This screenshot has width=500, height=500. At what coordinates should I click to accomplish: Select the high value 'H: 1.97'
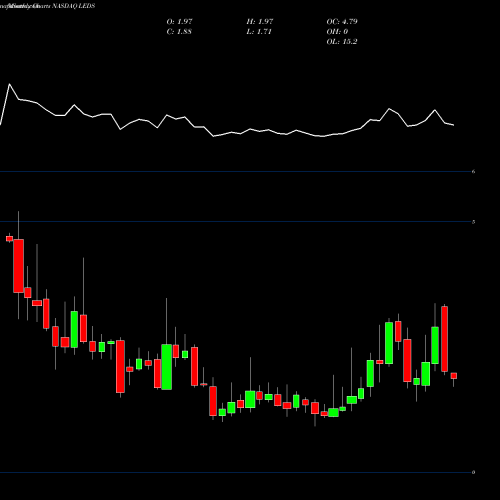pos(260,21)
